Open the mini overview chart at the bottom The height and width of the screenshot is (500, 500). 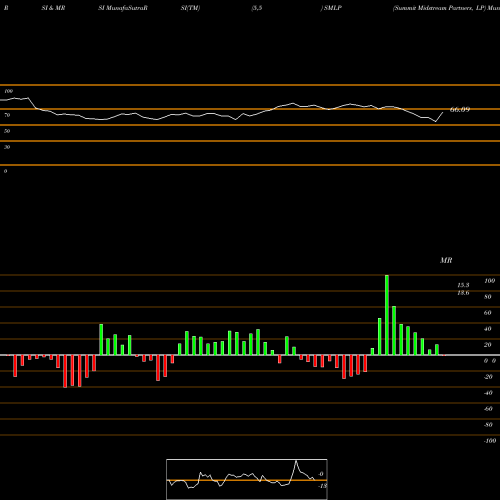[247, 479]
